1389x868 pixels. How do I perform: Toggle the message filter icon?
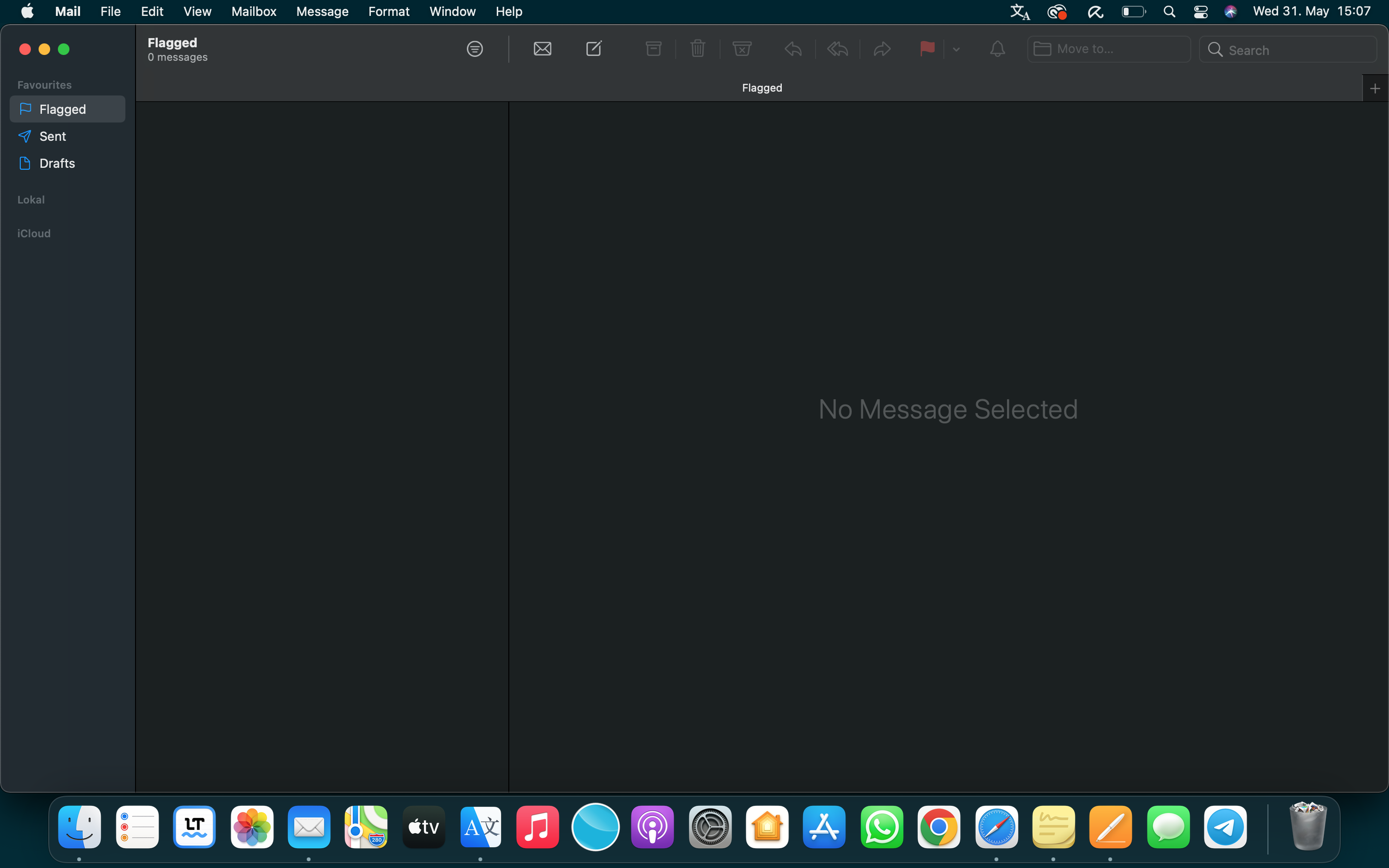(475, 49)
